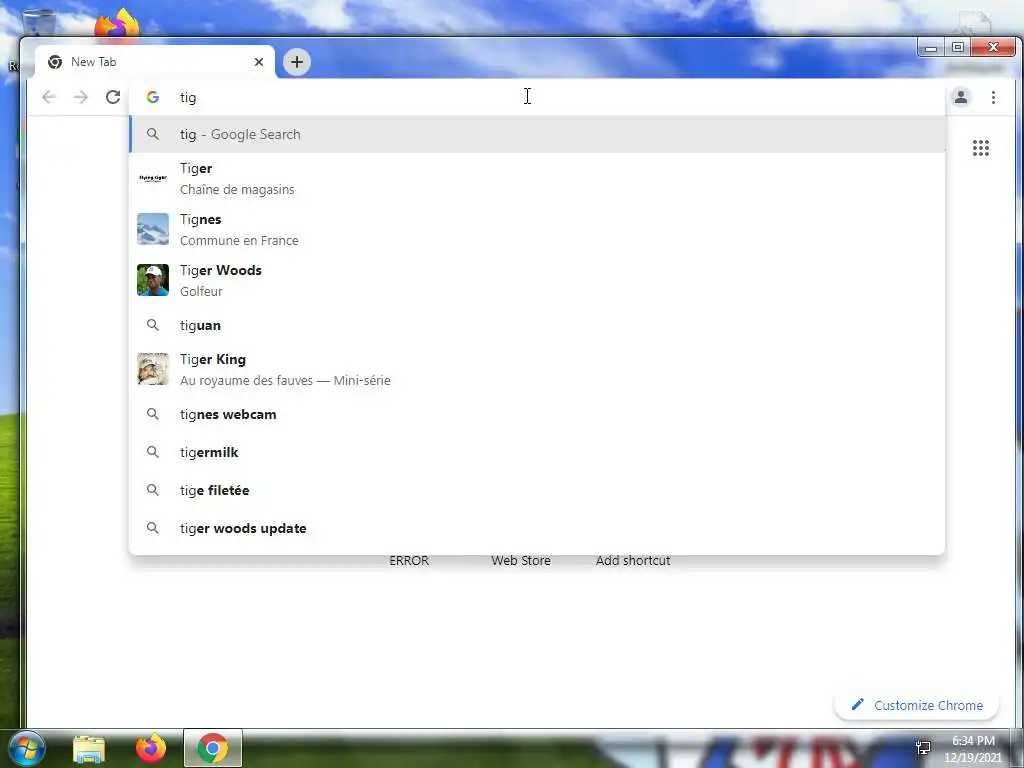1024x768 pixels.
Task: Click the magnifier icon beside 'tigermilk'
Action: tap(153, 452)
